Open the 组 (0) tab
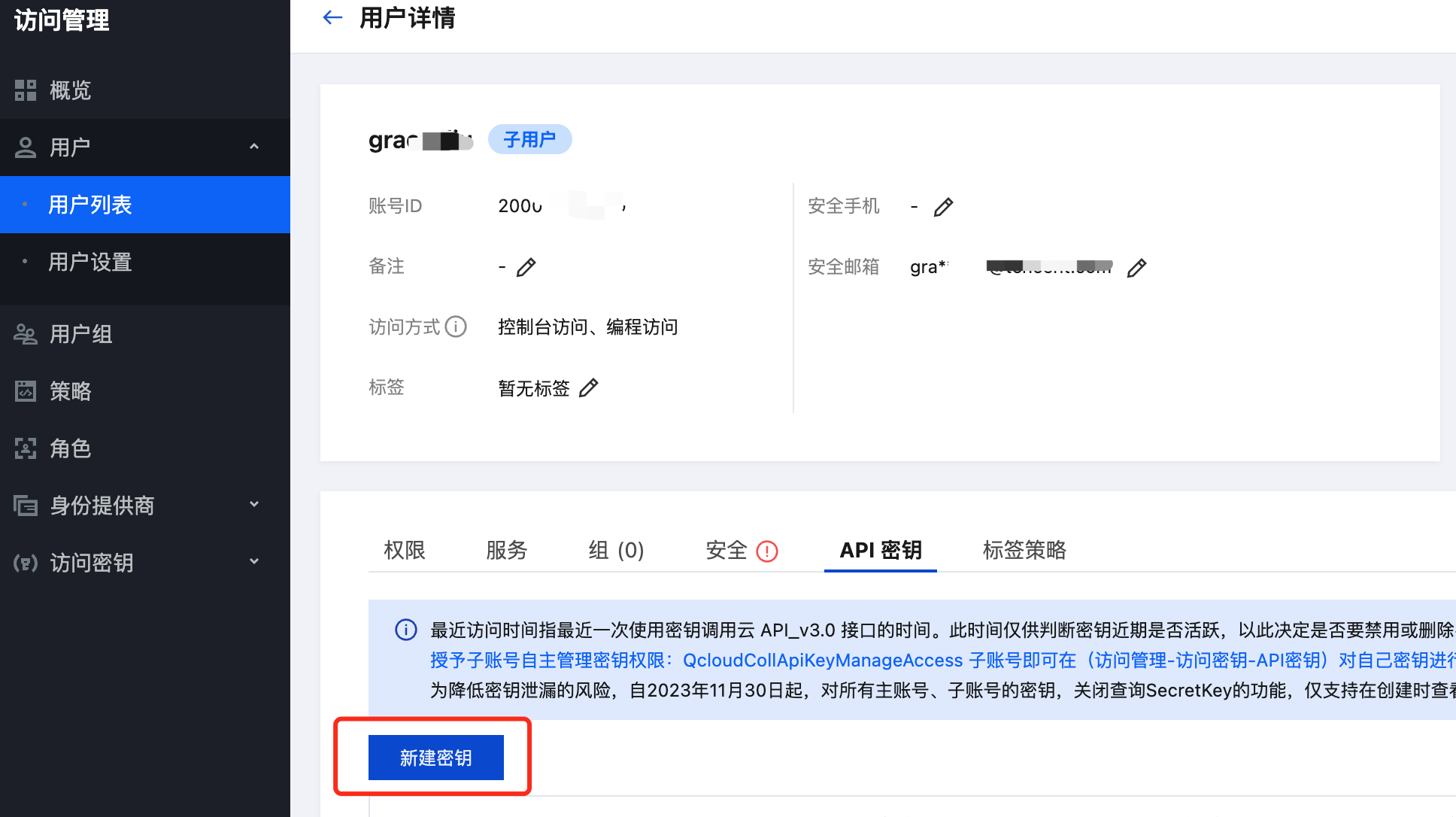This screenshot has width=1456, height=817. 616,550
